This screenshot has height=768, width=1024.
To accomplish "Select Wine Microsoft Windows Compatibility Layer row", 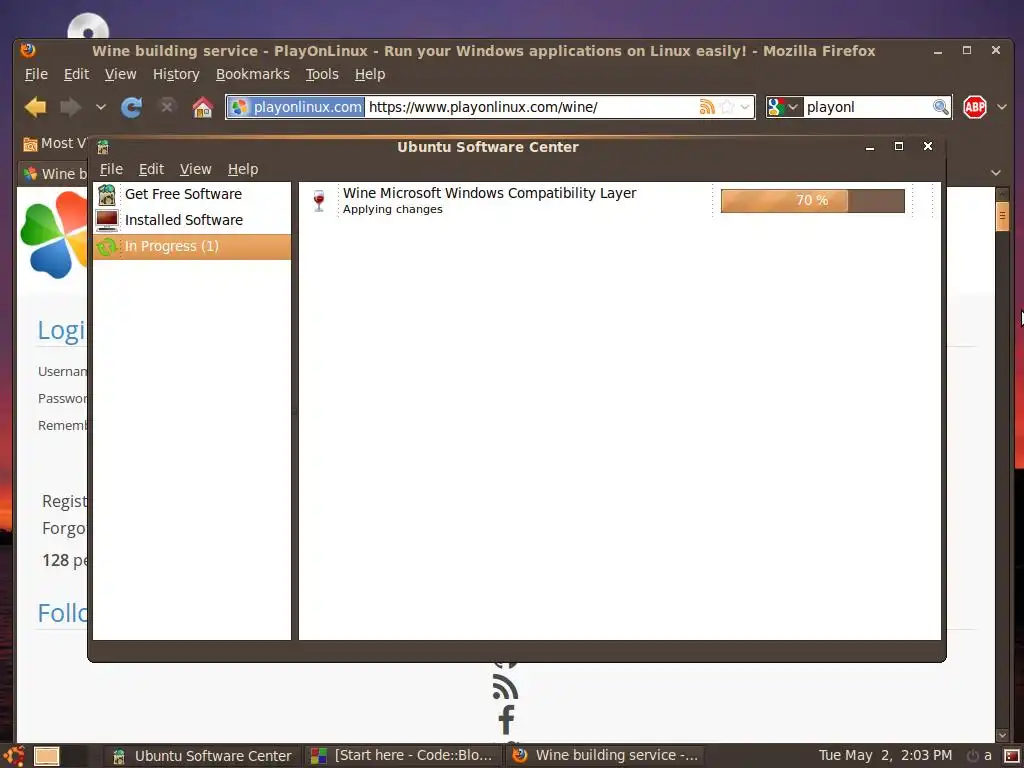I will tap(619, 200).
